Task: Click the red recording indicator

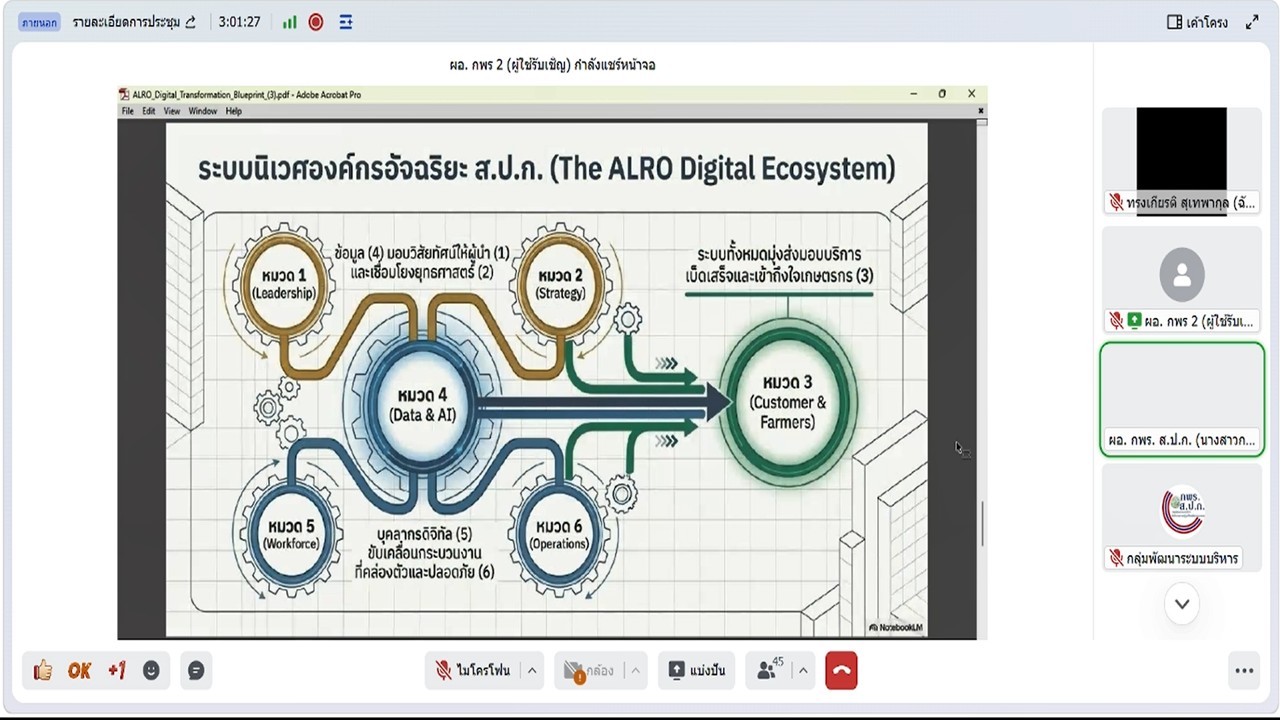Action: pos(316,22)
